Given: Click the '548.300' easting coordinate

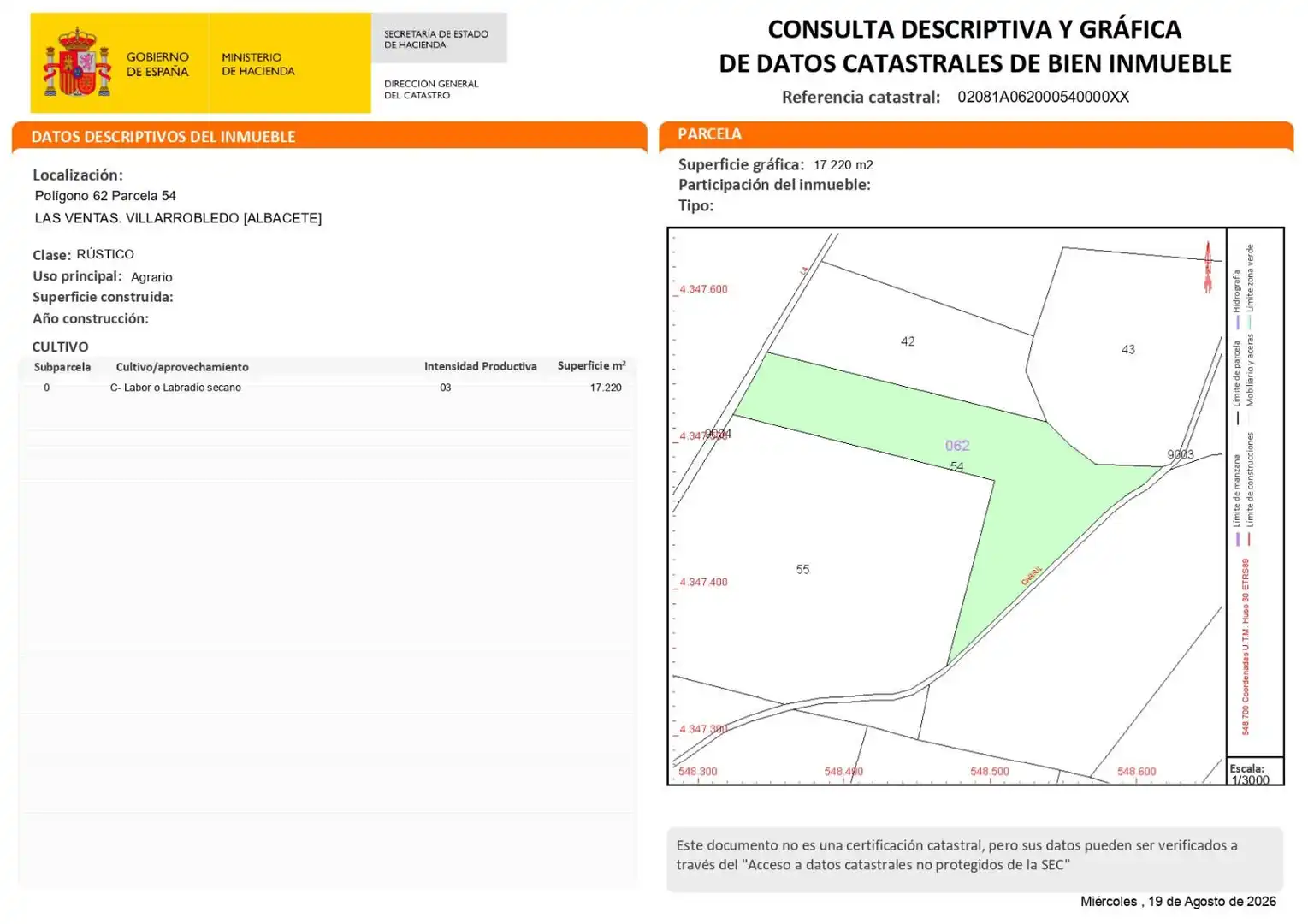Looking at the screenshot, I should [x=698, y=772].
